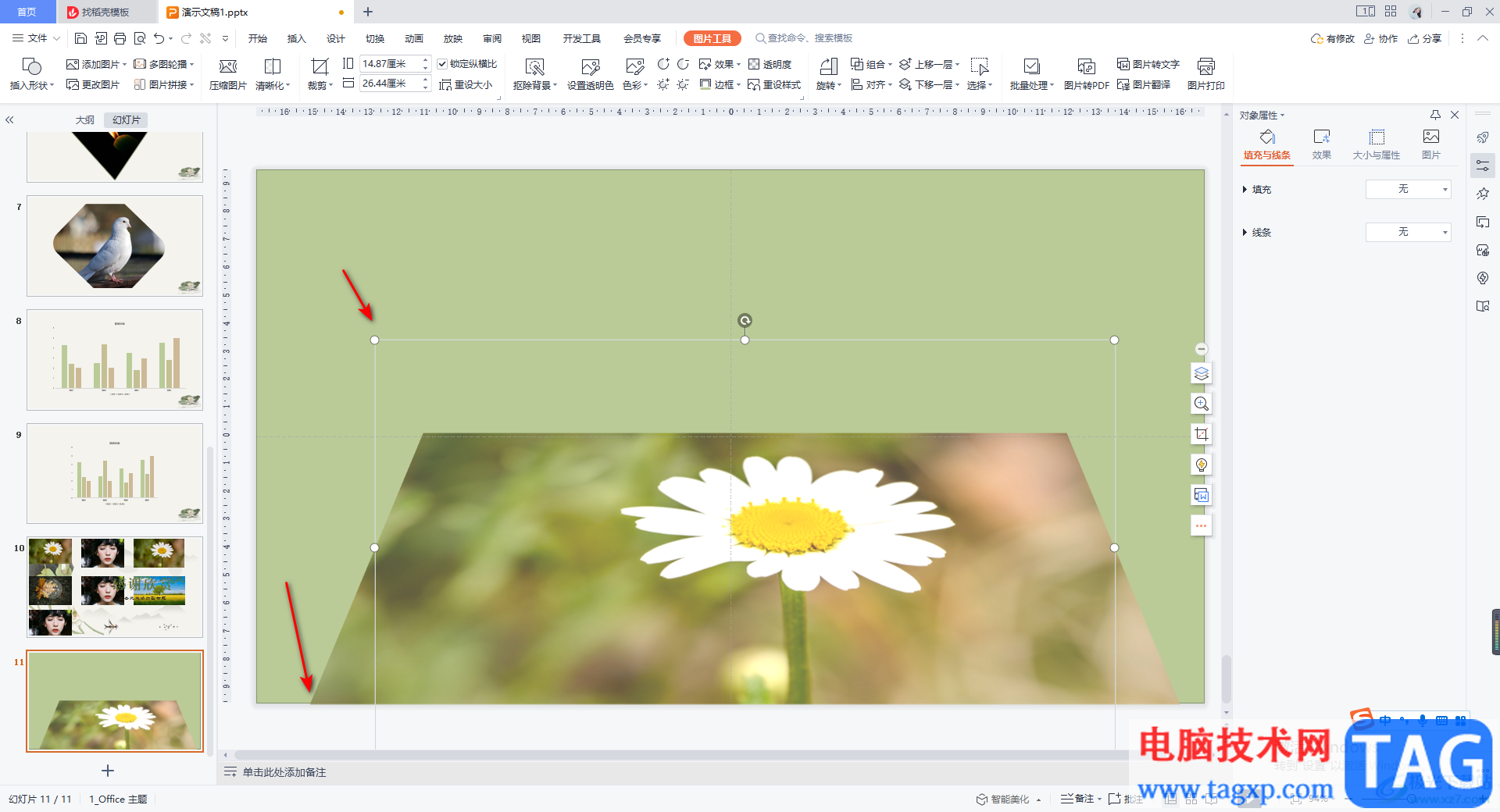Expand the Line (线条) section

tap(1245, 233)
